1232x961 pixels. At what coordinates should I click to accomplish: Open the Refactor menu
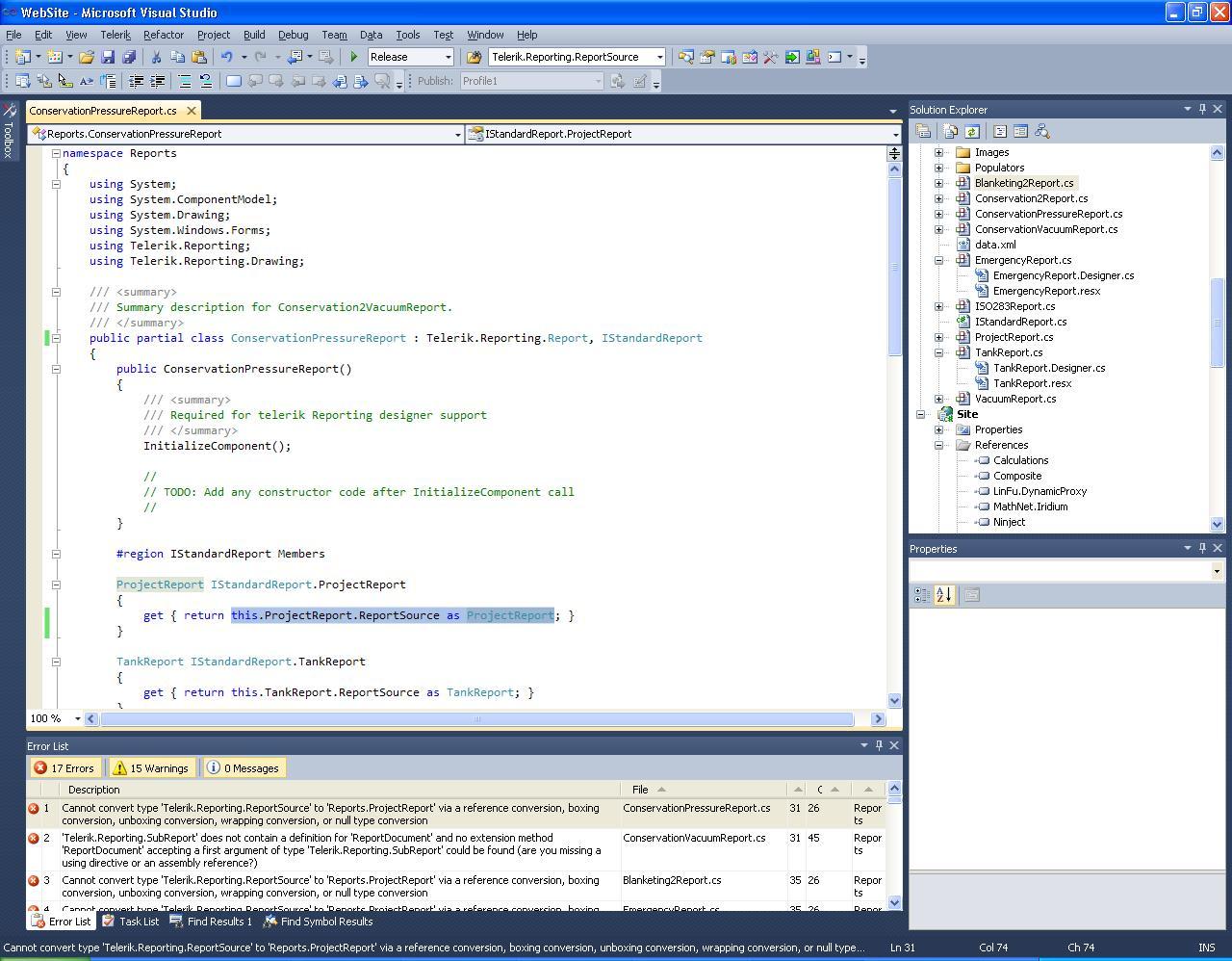pos(164,35)
